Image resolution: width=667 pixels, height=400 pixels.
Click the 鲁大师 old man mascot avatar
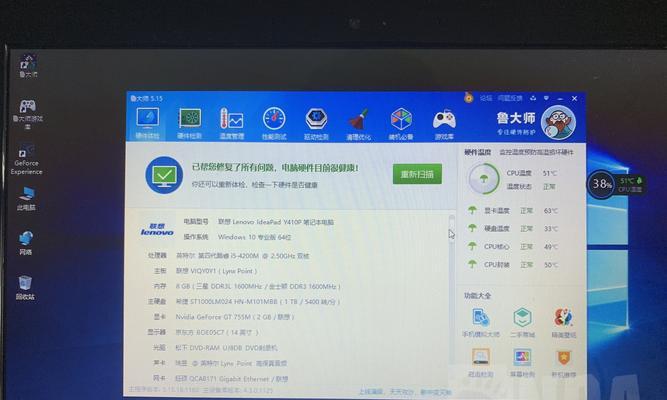coord(558,122)
